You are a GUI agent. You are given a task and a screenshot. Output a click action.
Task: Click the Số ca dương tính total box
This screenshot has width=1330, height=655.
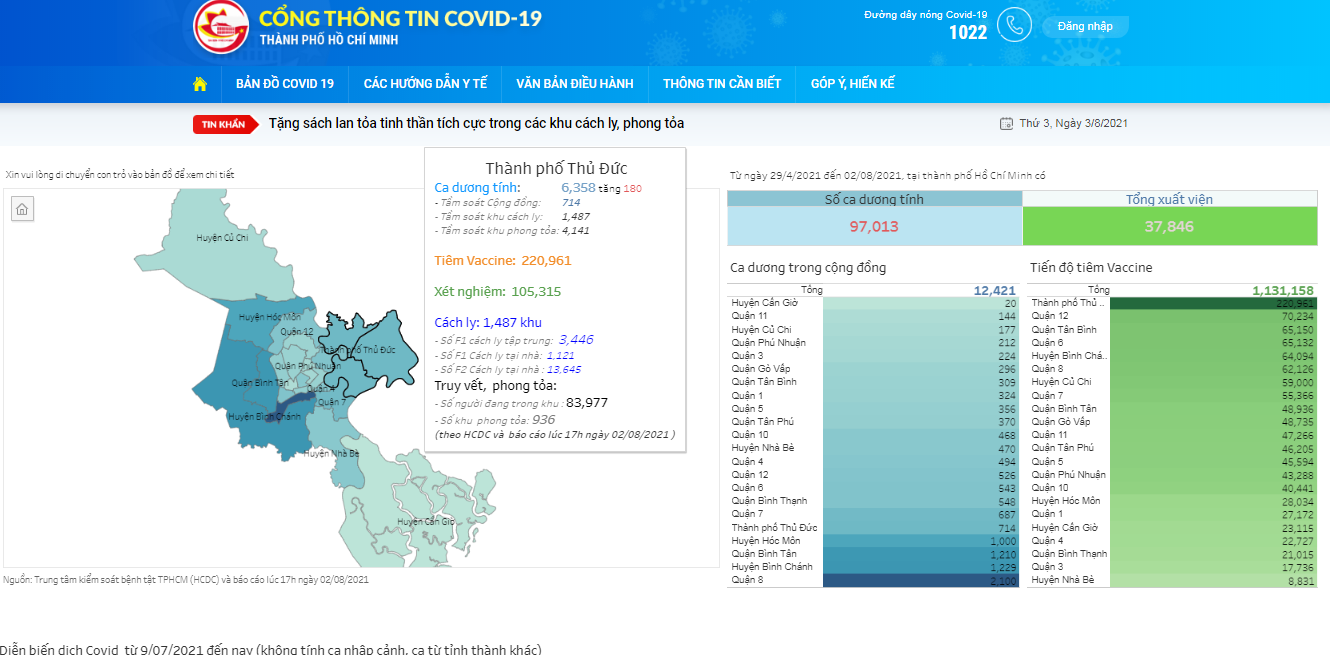pos(874,226)
